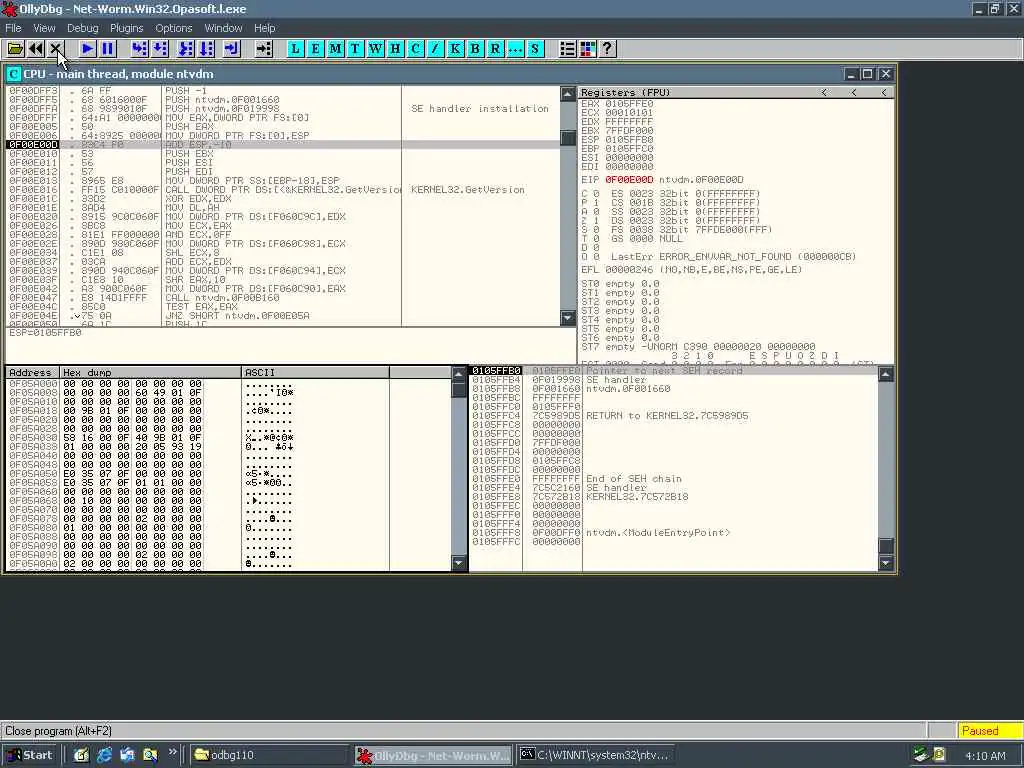The width and height of the screenshot is (1024, 768).
Task: Switch to C:\WINNT\system32\ntv... taskbar window
Action: pos(594,755)
